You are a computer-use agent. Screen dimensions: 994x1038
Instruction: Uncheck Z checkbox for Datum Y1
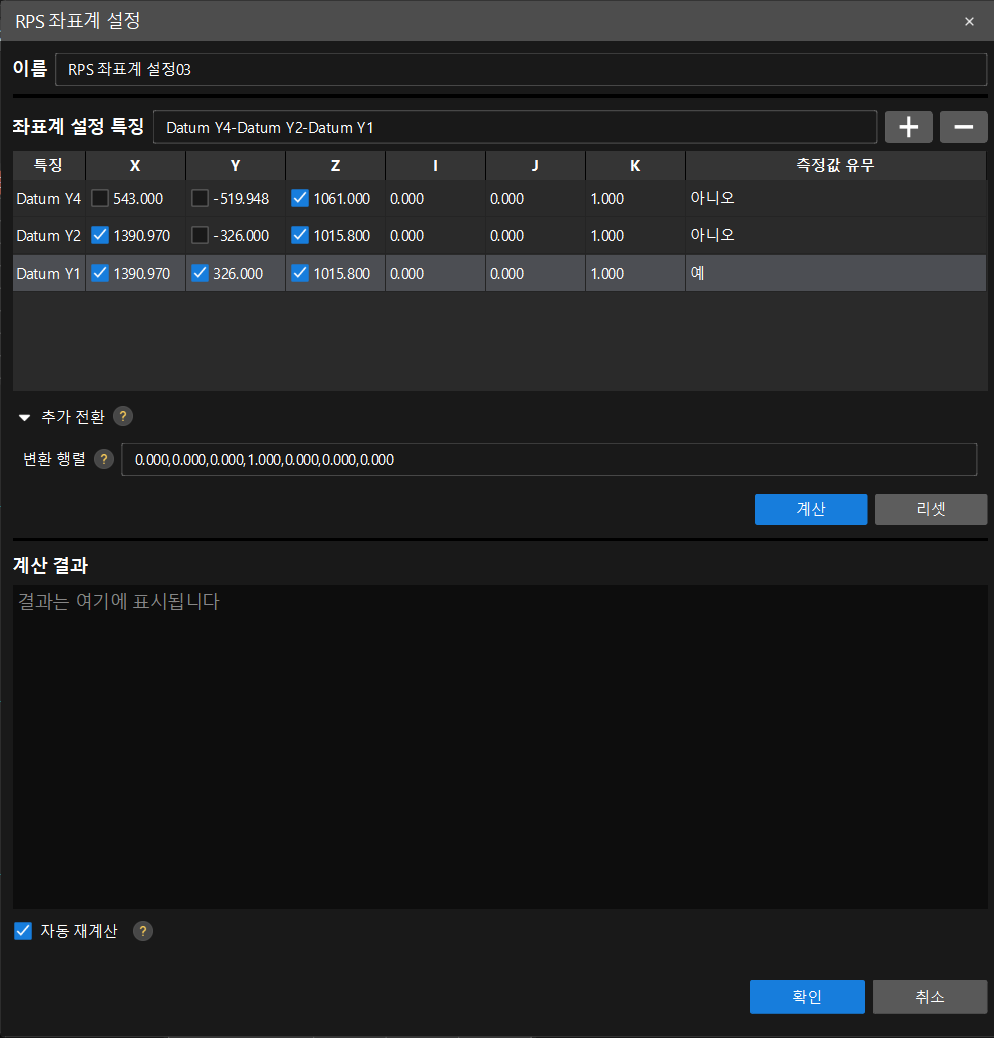[300, 273]
